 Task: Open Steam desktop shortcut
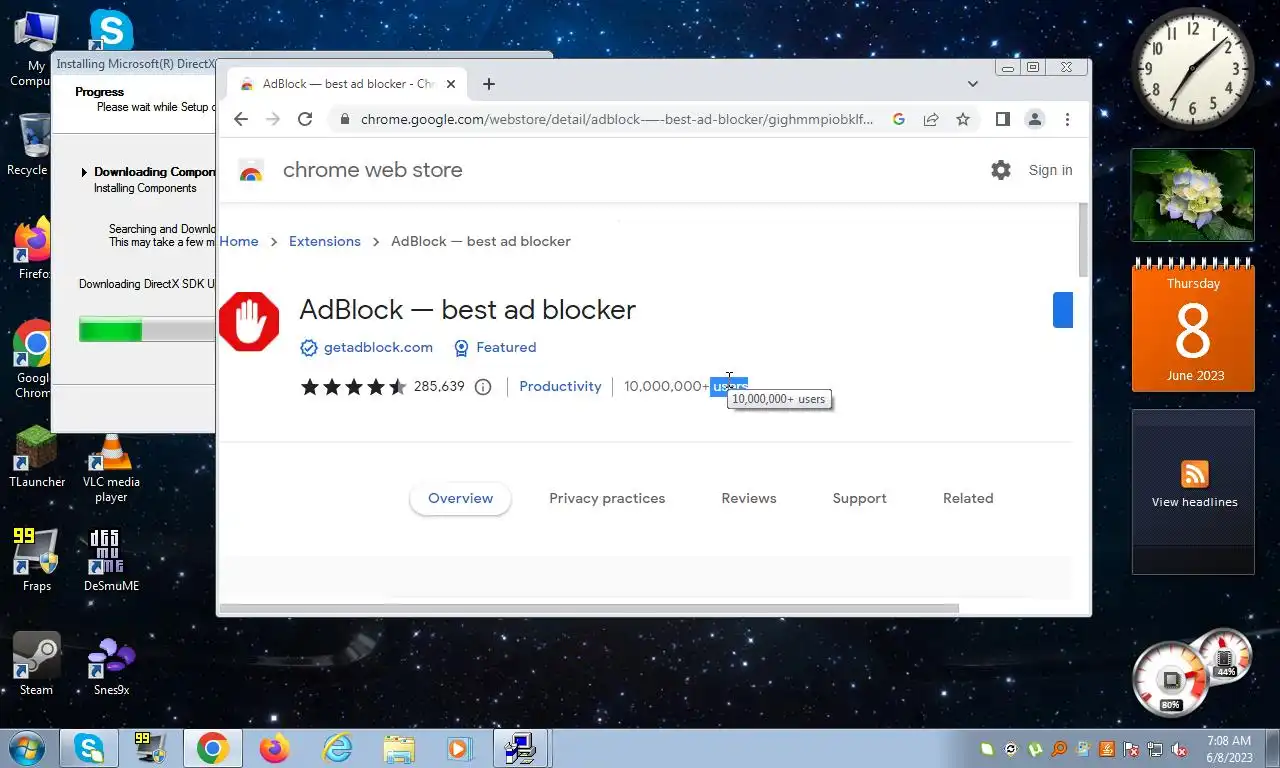click(37, 664)
